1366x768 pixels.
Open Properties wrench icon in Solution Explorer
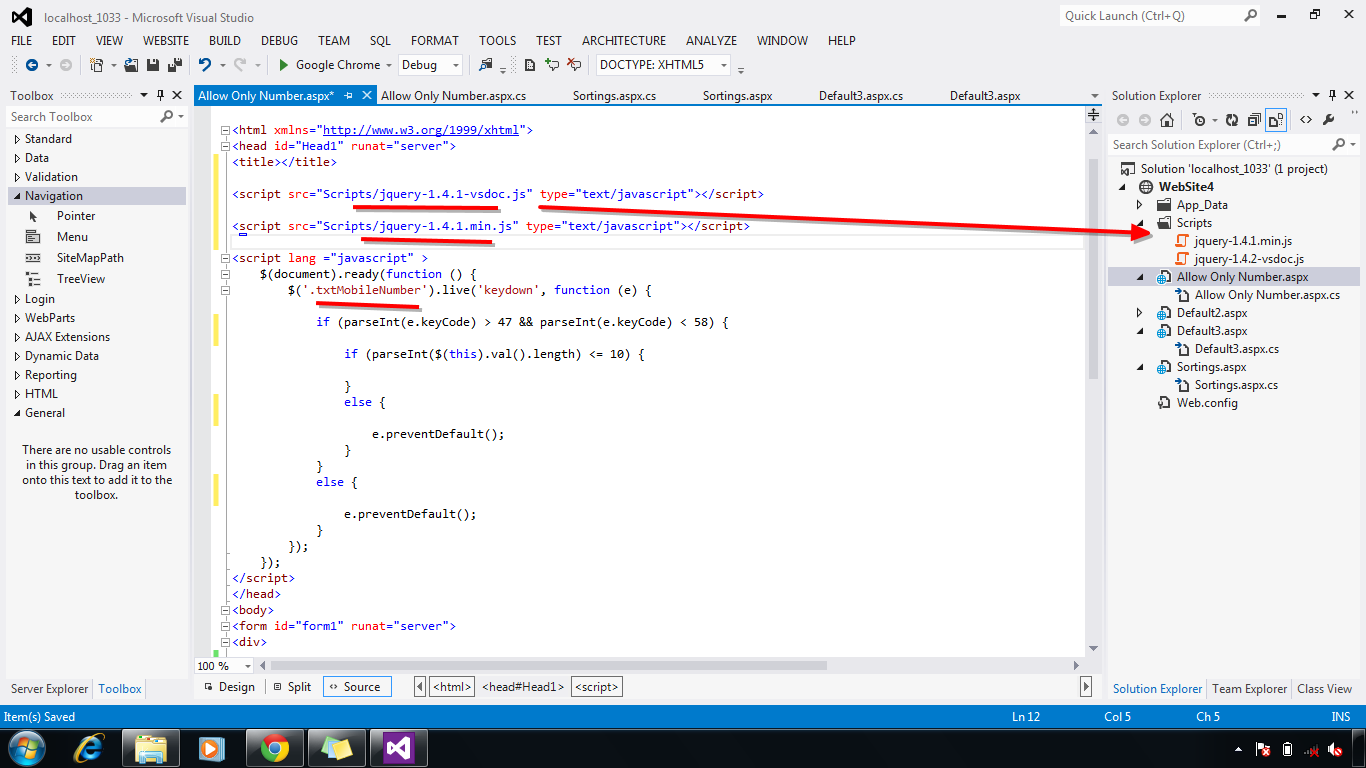1328,120
